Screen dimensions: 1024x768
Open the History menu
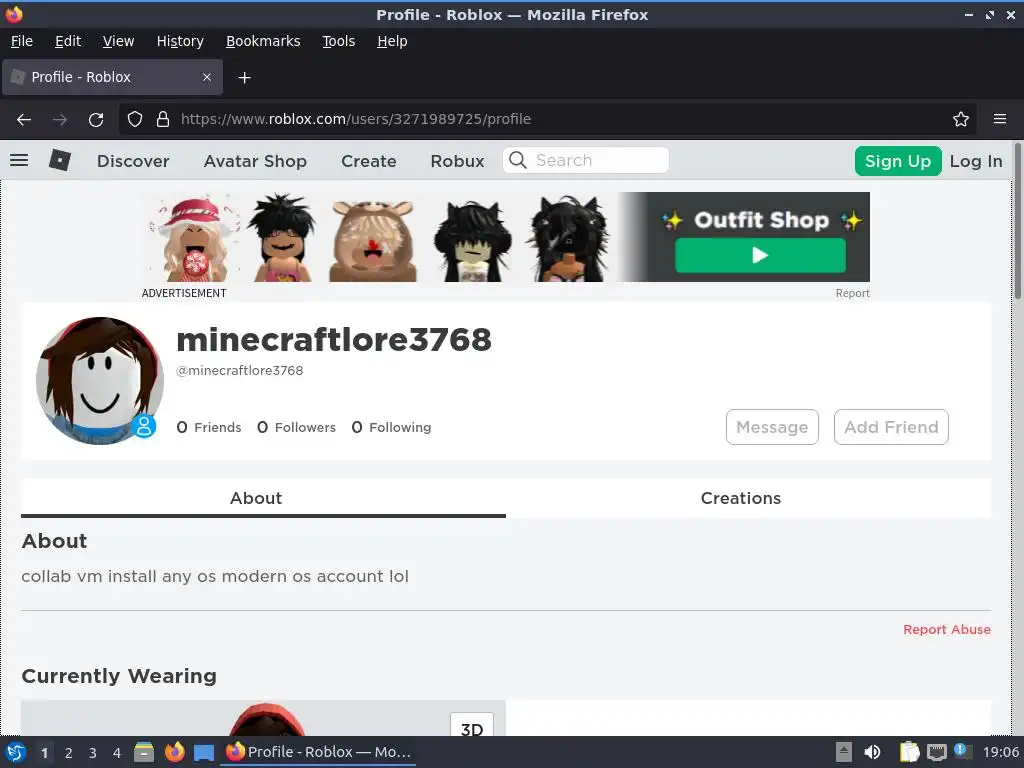pos(180,41)
